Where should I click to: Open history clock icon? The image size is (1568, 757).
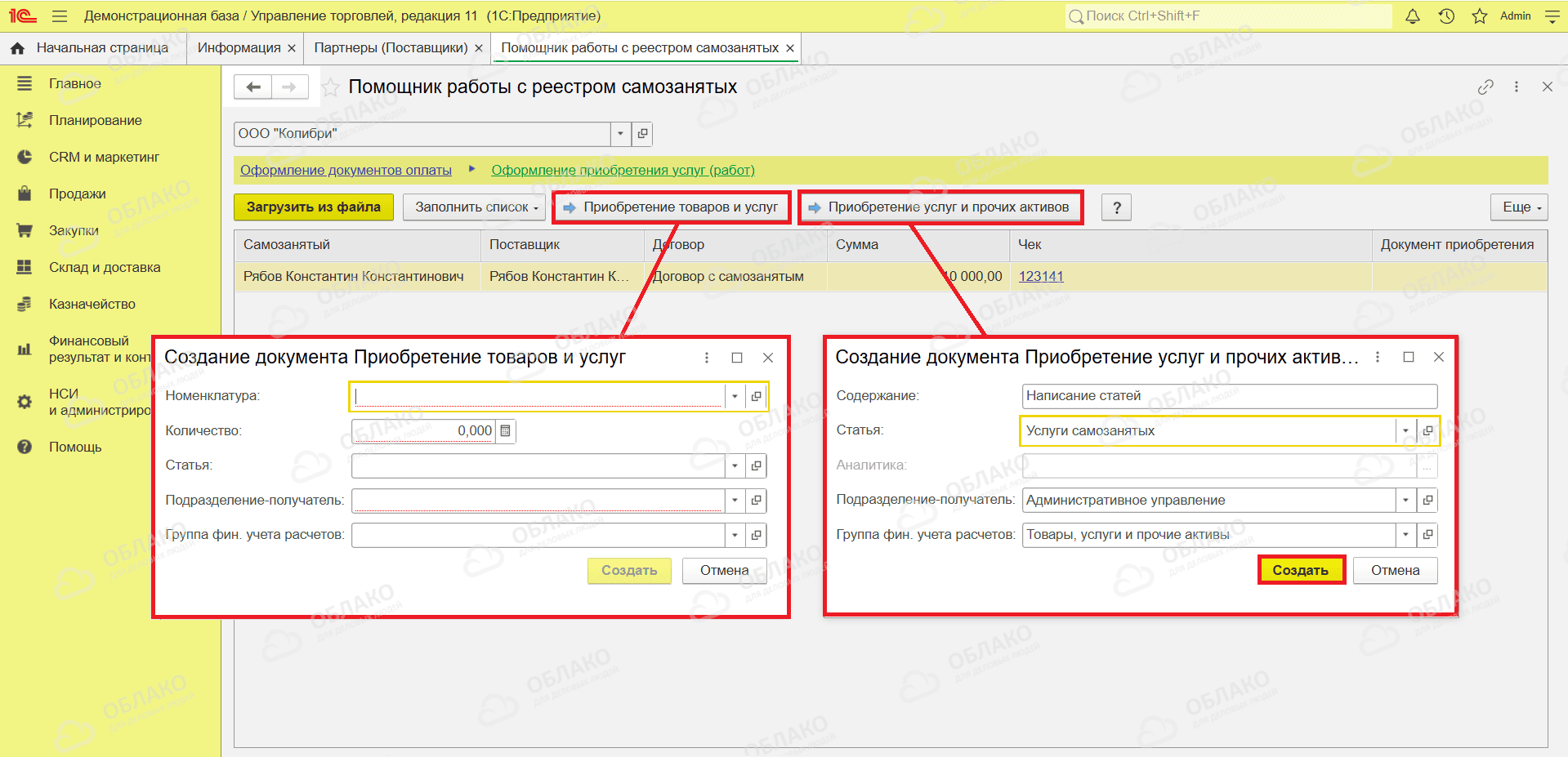pyautogui.click(x=1446, y=16)
